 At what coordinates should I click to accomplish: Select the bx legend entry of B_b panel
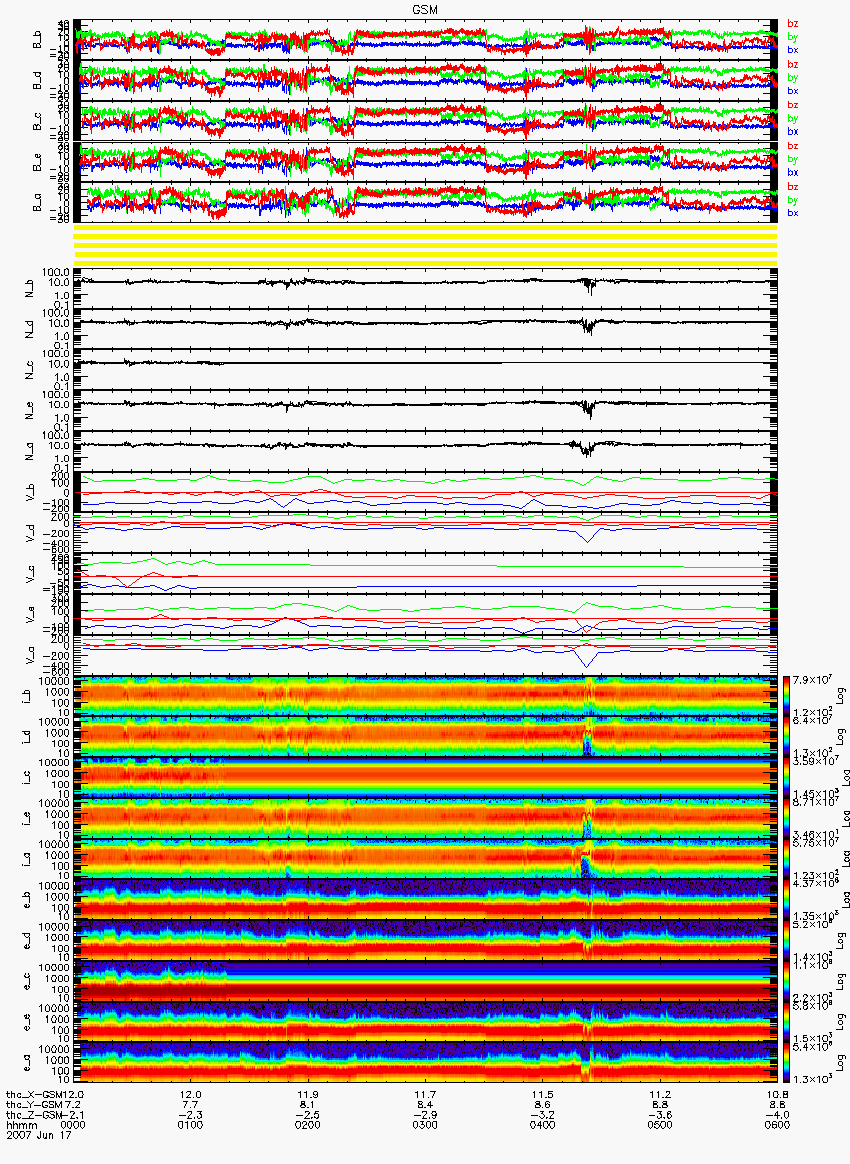[793, 50]
